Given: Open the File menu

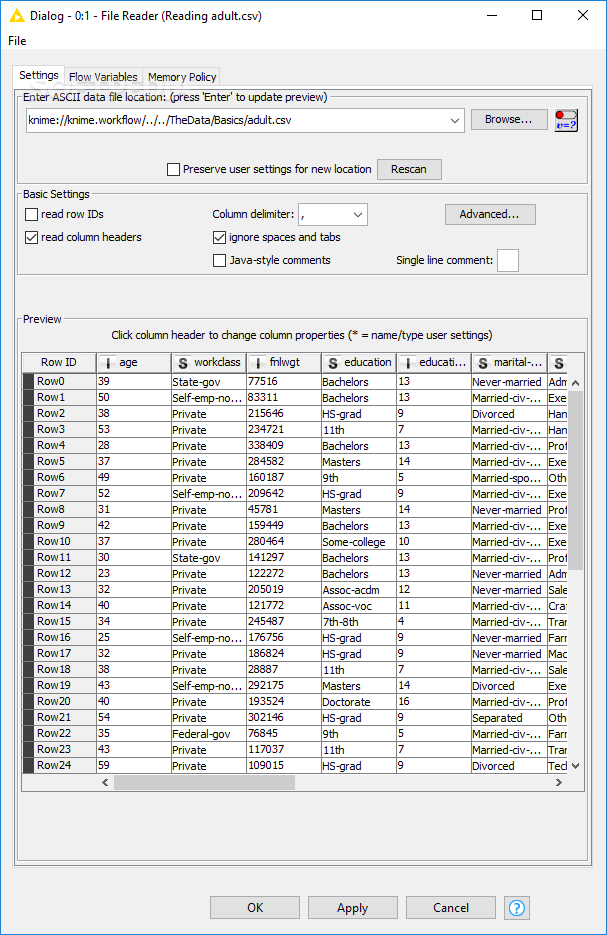Looking at the screenshot, I should coord(17,41).
